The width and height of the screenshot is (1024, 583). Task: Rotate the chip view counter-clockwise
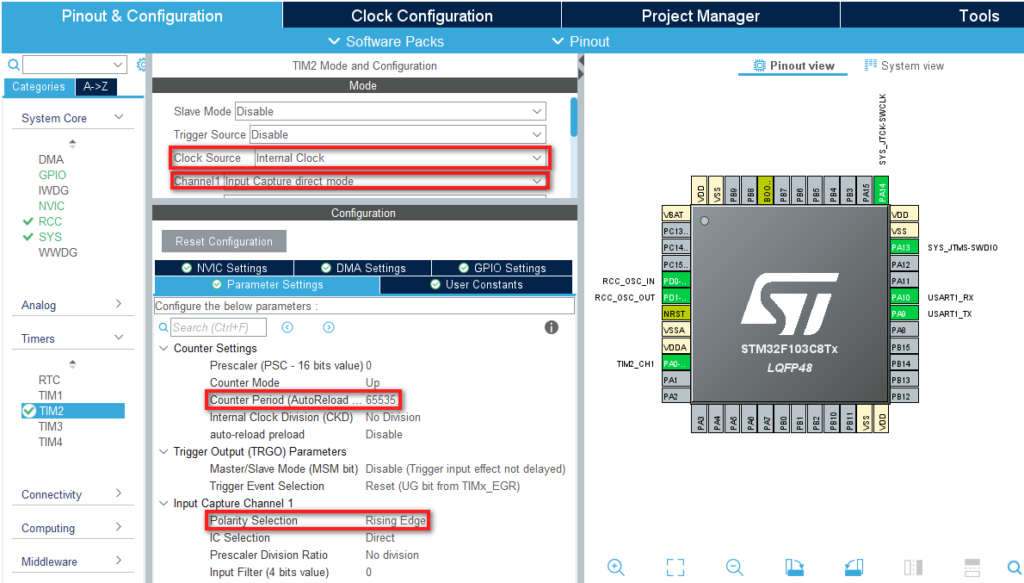tap(854, 567)
